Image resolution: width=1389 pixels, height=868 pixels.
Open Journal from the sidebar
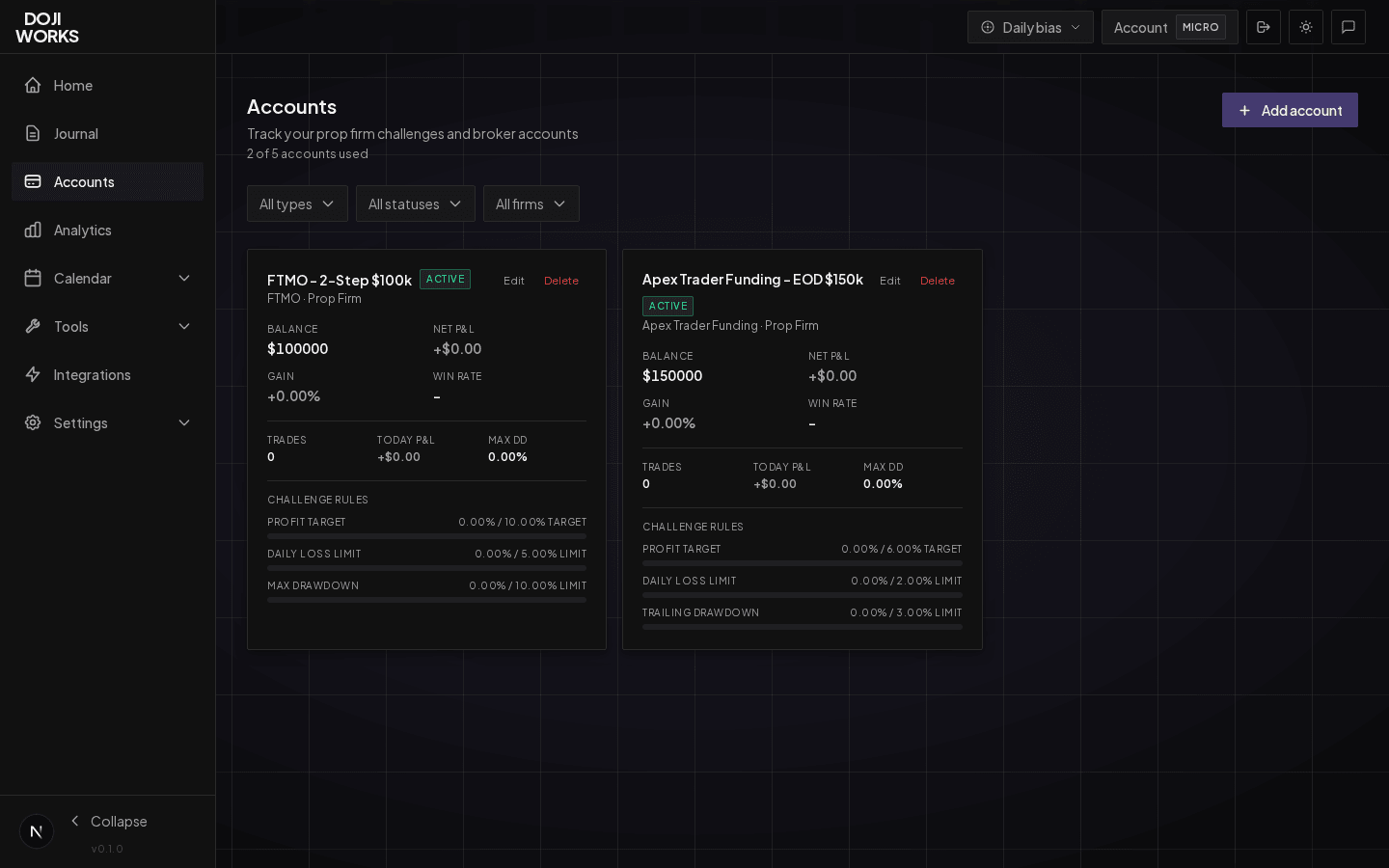tap(75, 134)
